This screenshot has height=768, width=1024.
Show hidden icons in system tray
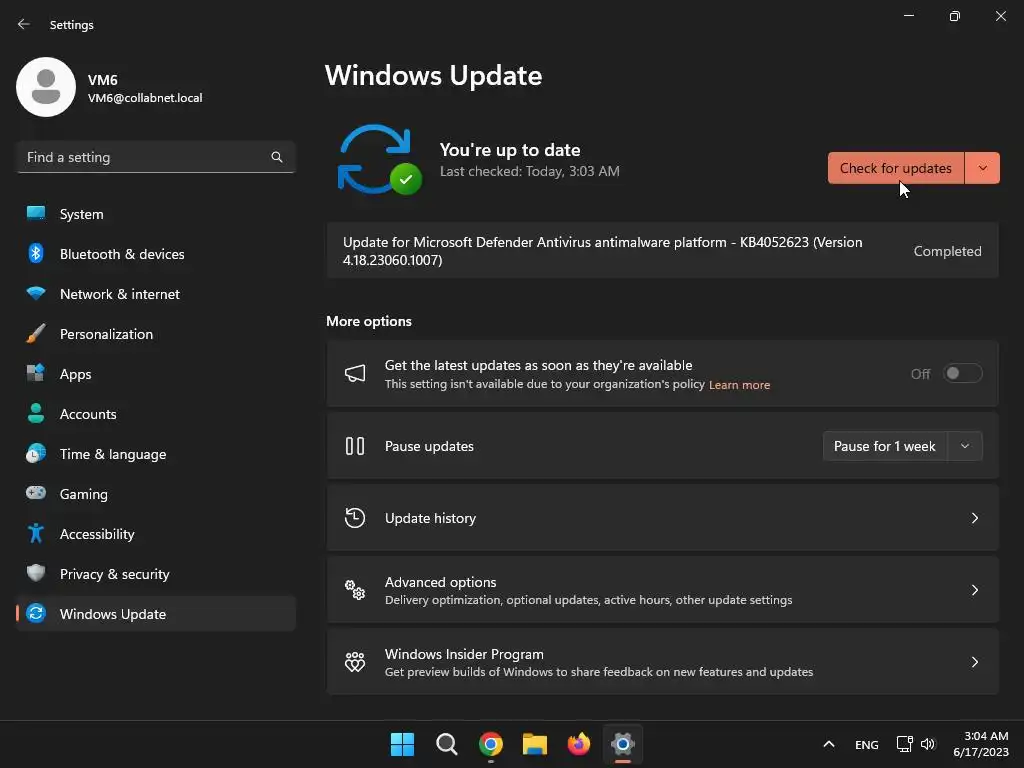click(x=829, y=744)
